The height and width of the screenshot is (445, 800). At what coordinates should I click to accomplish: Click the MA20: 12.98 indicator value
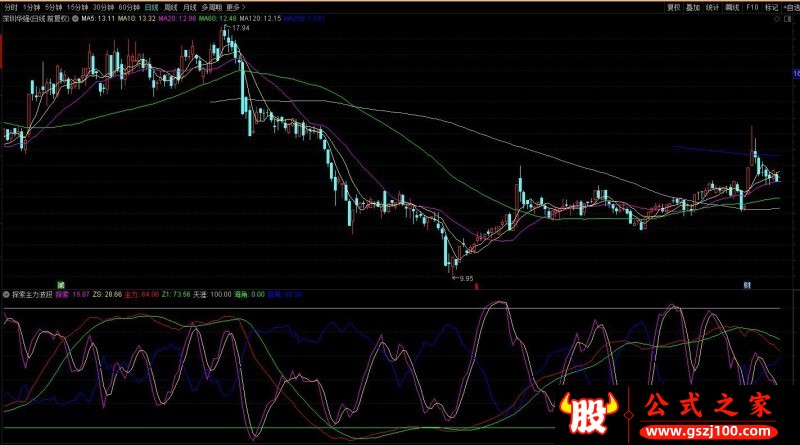coord(177,18)
